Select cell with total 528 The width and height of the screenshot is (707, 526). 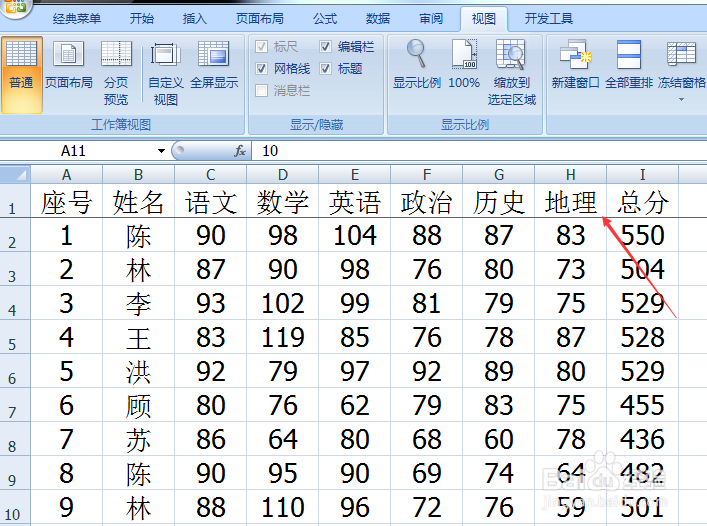point(643,337)
